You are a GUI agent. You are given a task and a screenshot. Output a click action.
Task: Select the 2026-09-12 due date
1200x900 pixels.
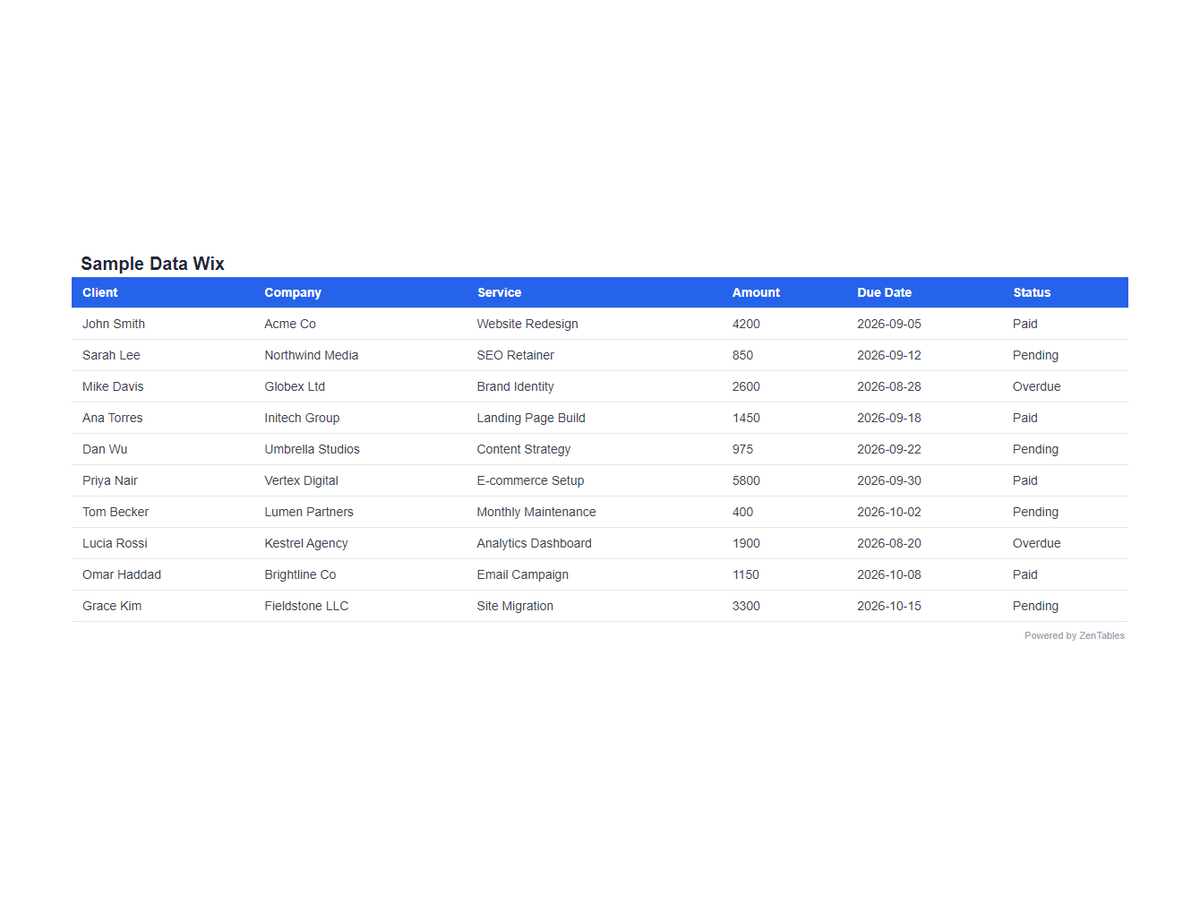(889, 355)
